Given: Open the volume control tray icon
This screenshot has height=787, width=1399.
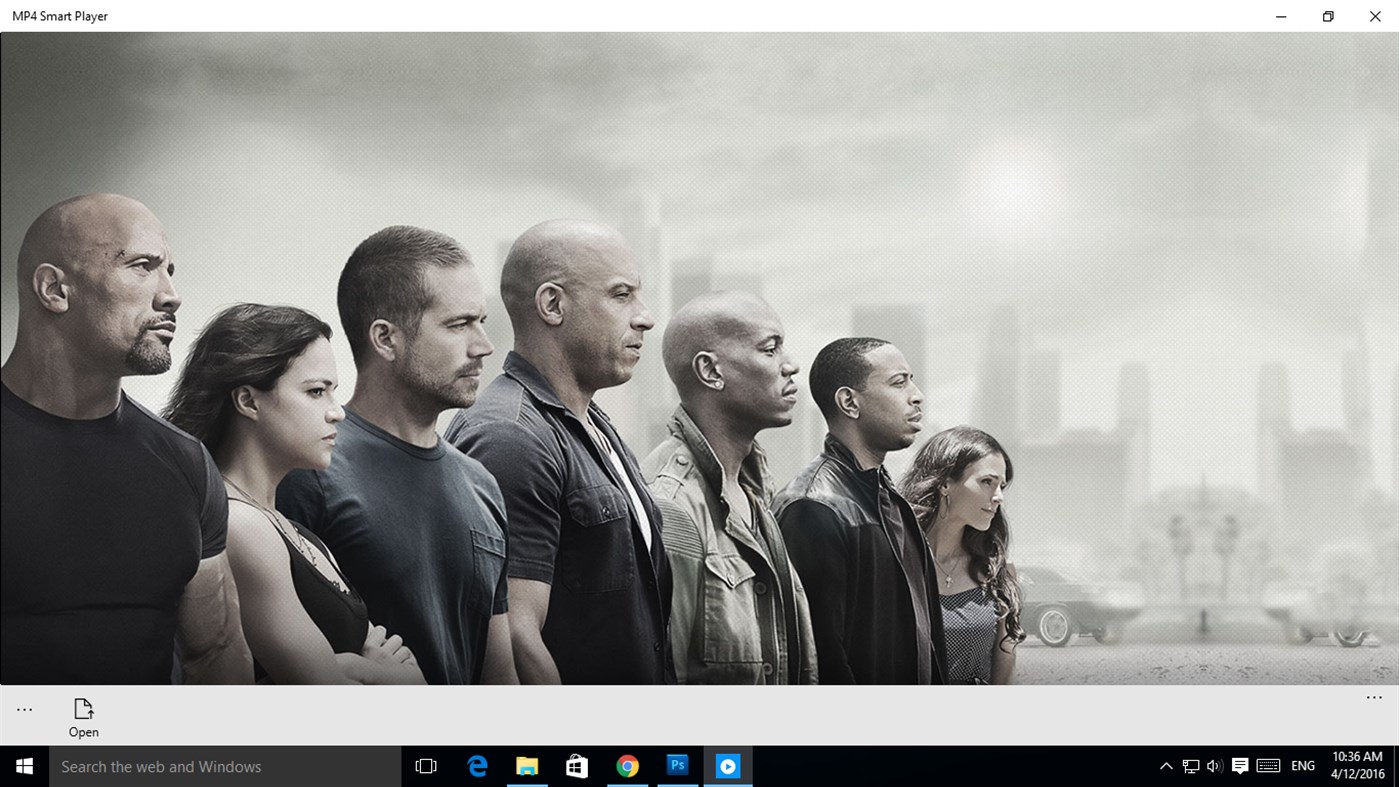Looking at the screenshot, I should (1215, 766).
